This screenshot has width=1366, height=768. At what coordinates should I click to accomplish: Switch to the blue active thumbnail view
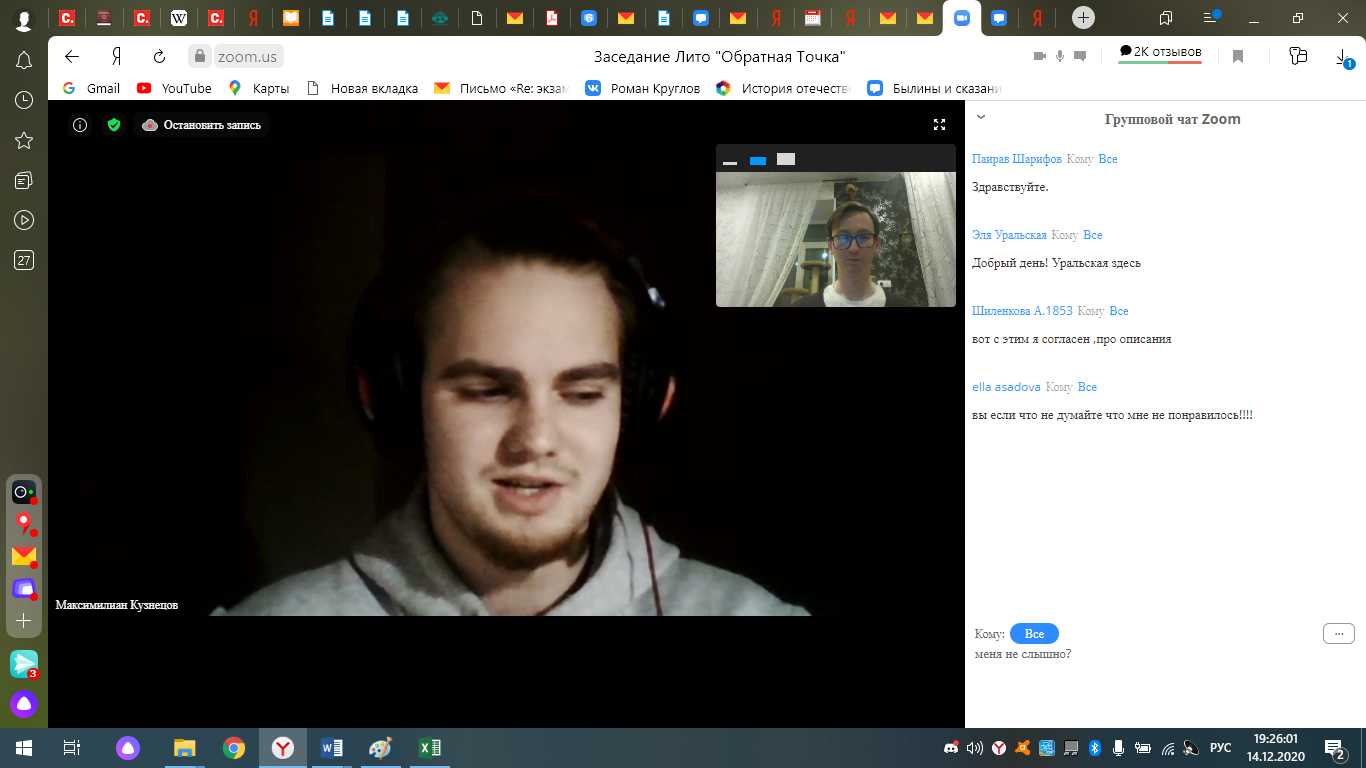[758, 160]
